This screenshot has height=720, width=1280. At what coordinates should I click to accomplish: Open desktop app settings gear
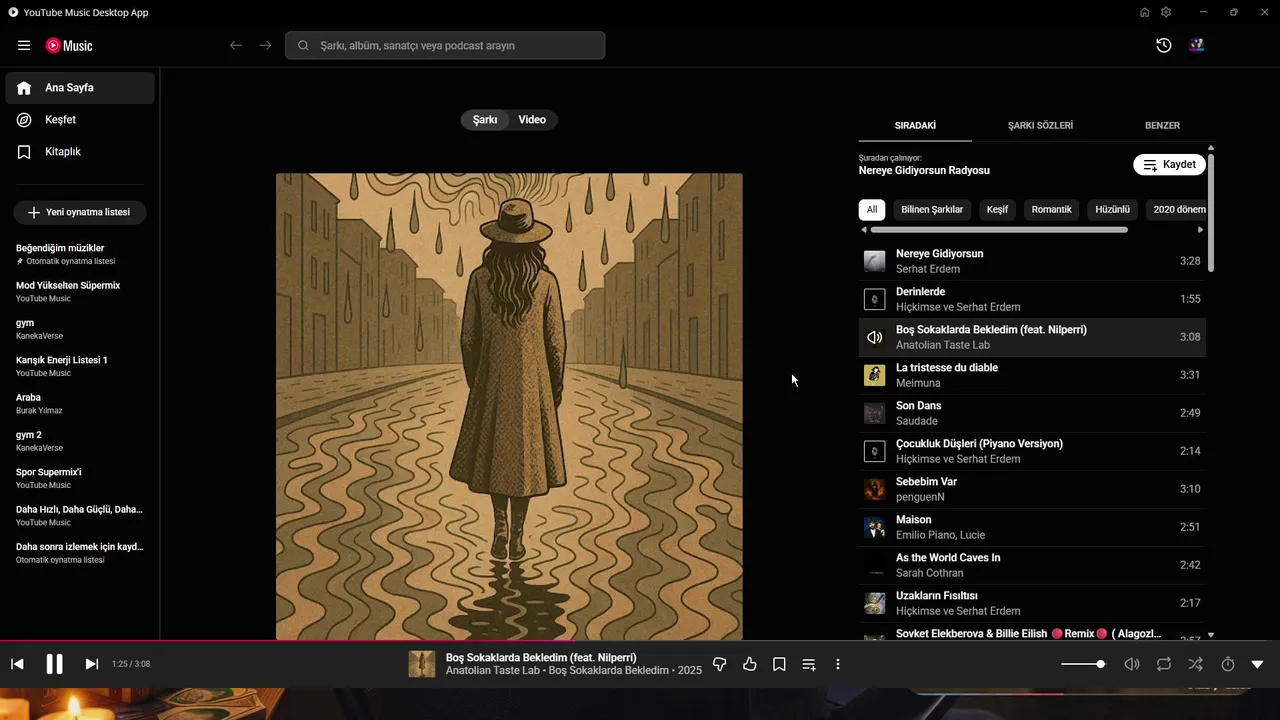click(x=1166, y=12)
